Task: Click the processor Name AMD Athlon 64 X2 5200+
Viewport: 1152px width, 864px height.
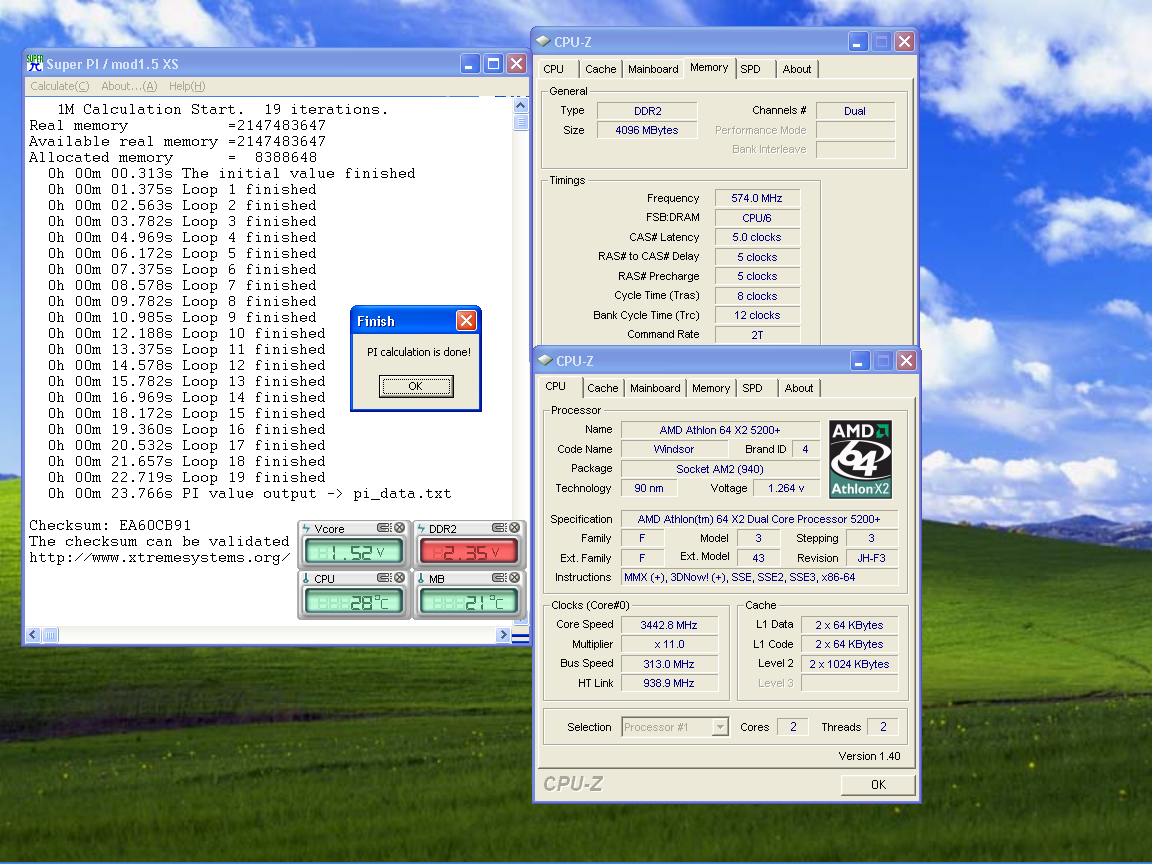Action: point(720,430)
